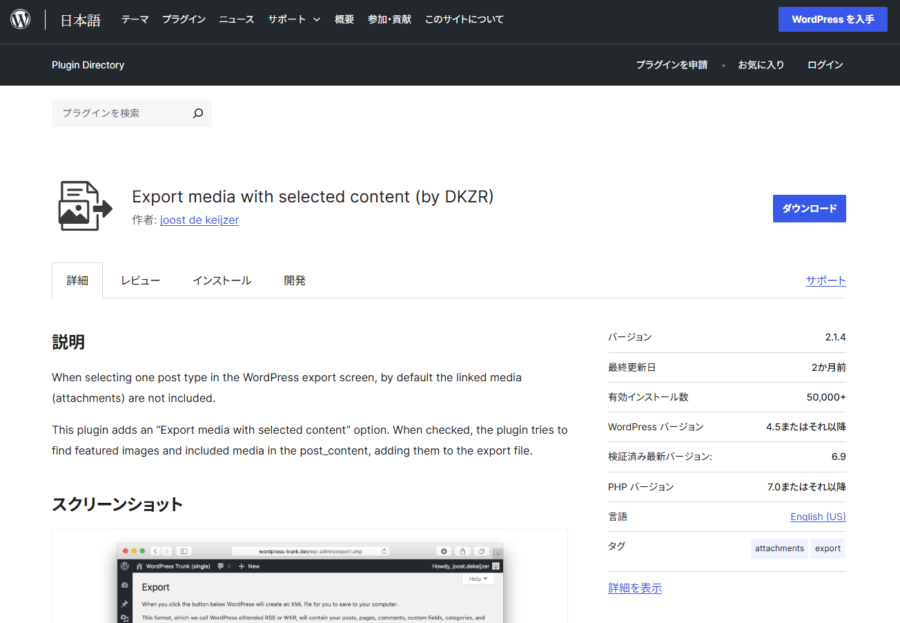Open author link joost de keijzer

tap(199, 220)
